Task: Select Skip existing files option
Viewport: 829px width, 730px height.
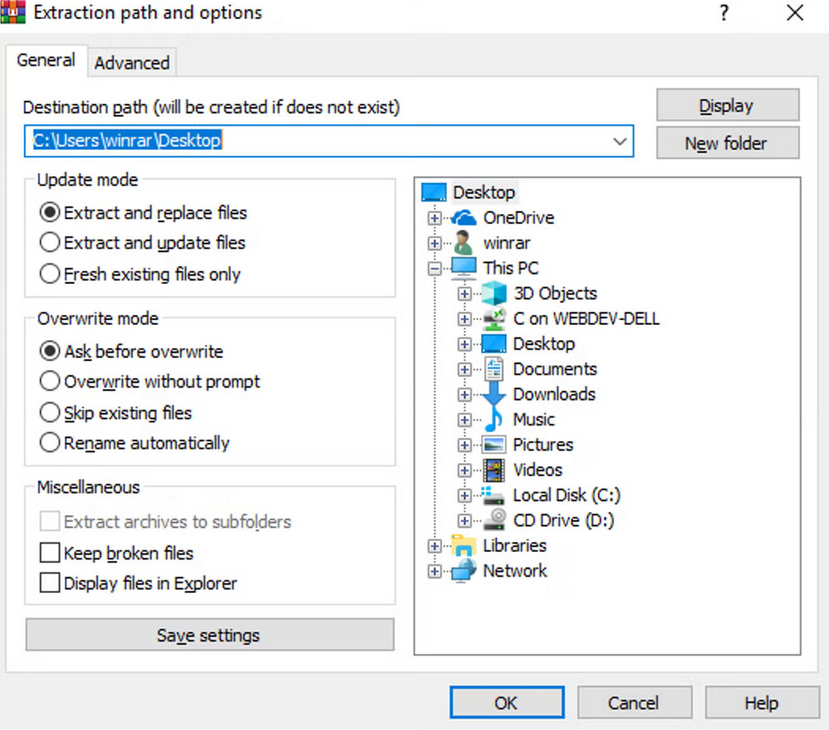Action: point(115,413)
